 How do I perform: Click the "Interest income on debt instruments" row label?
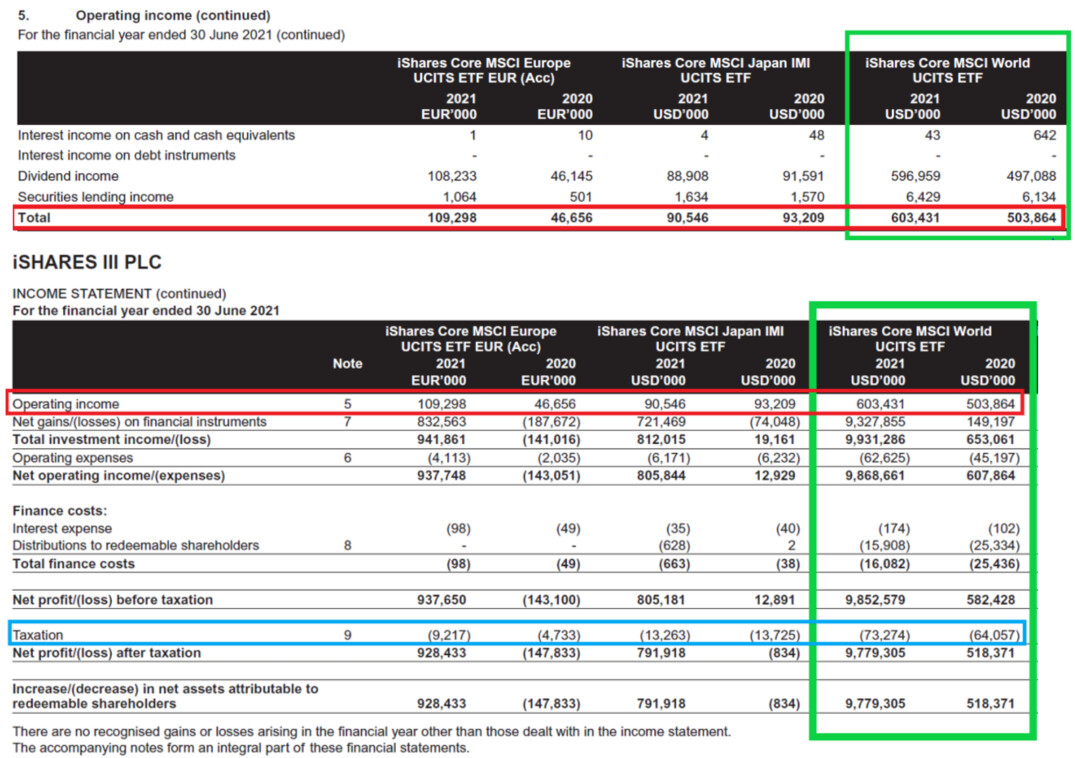(127, 156)
